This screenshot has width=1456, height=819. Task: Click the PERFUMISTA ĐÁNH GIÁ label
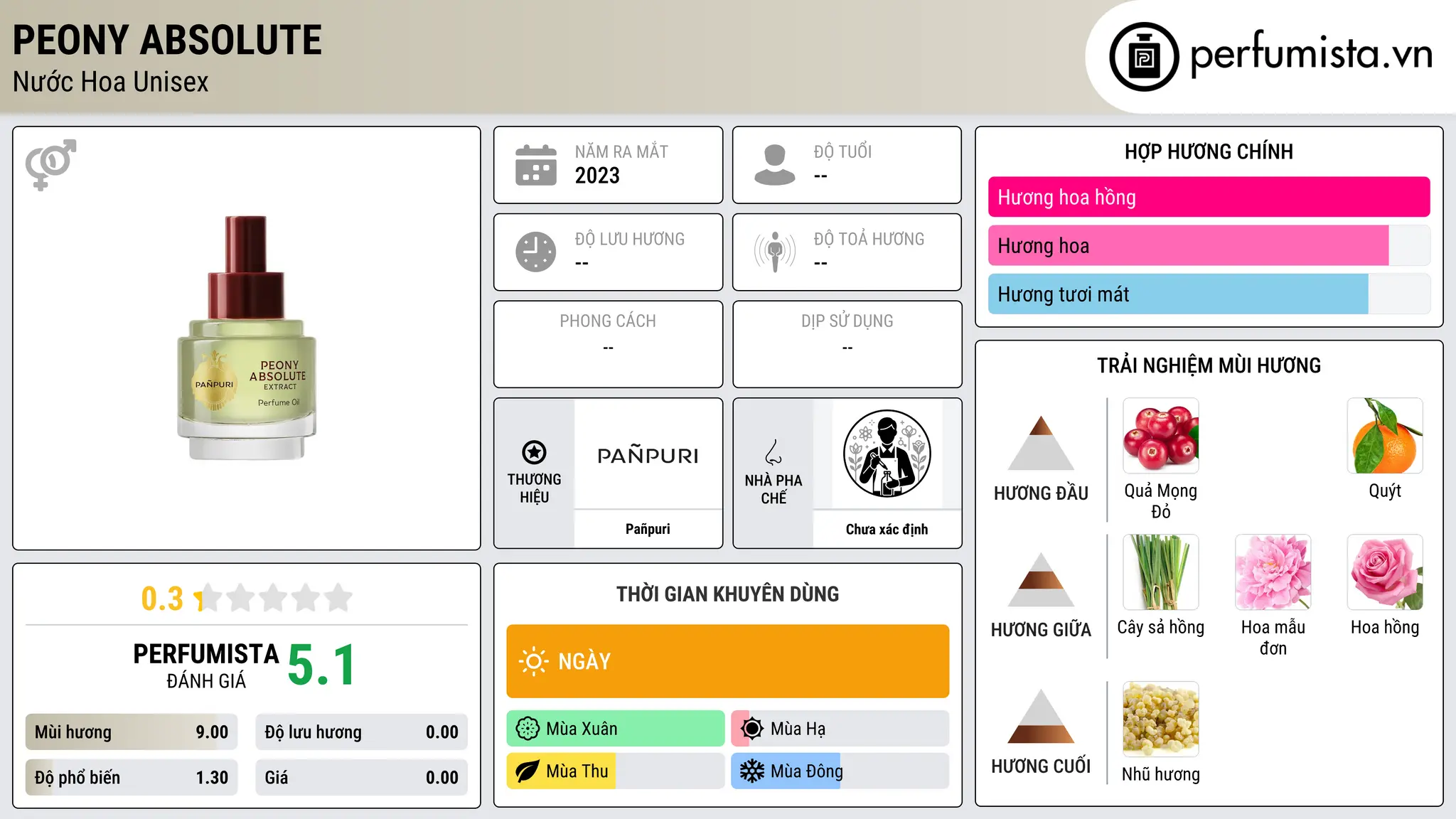point(205,665)
